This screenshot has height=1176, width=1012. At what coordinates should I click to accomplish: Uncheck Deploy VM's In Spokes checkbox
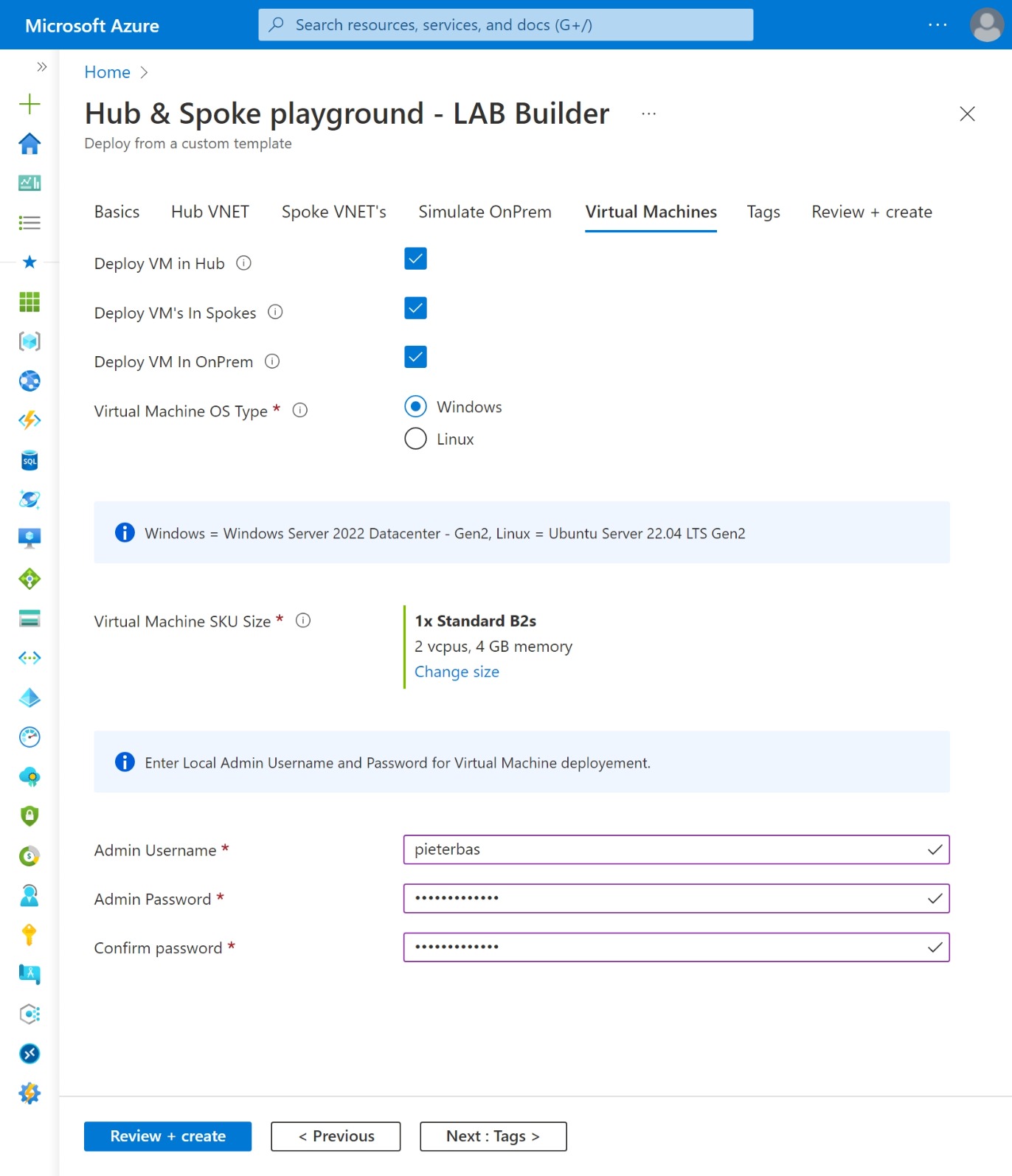pos(415,308)
